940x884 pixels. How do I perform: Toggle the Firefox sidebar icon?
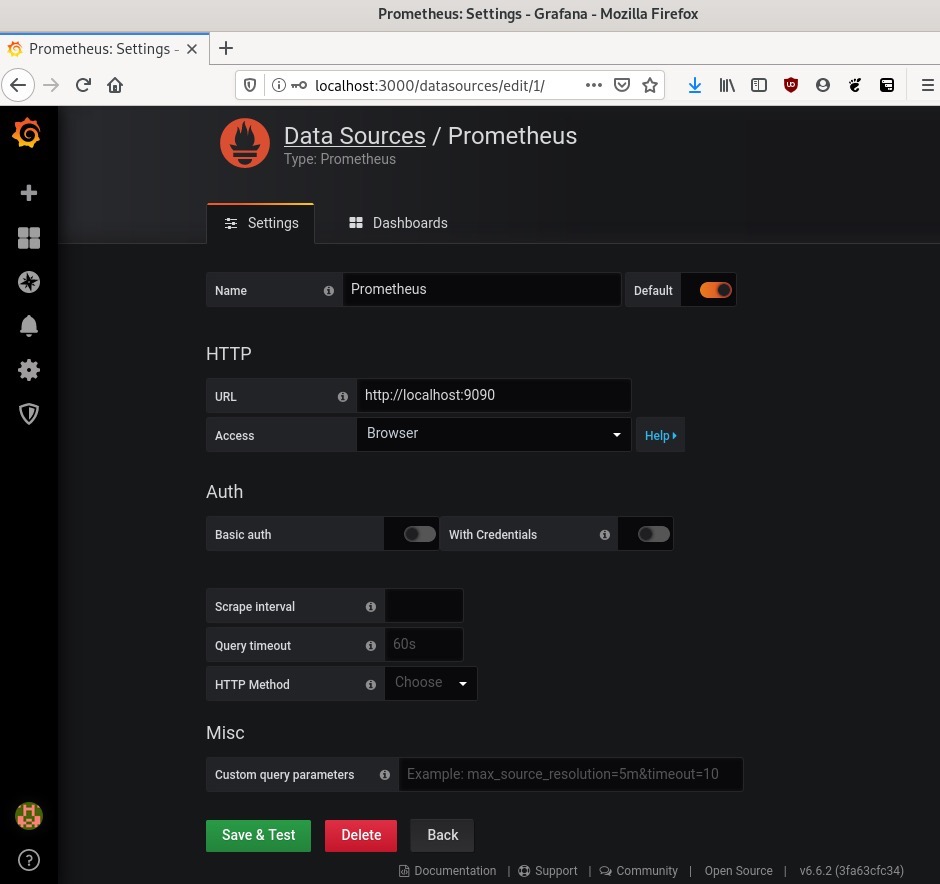click(x=758, y=85)
